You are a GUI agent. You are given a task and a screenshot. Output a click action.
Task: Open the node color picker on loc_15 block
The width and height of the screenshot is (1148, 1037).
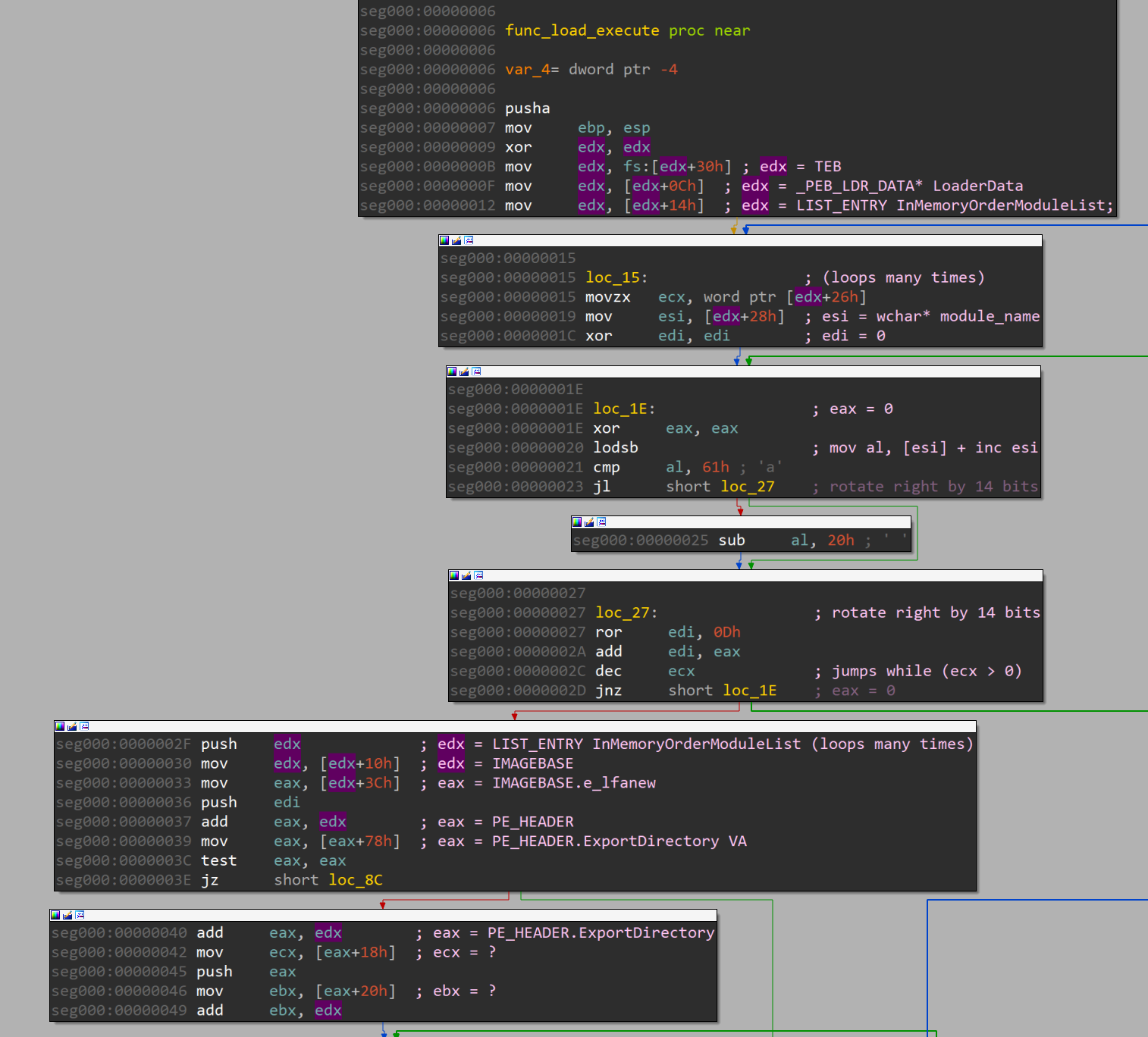(x=444, y=240)
